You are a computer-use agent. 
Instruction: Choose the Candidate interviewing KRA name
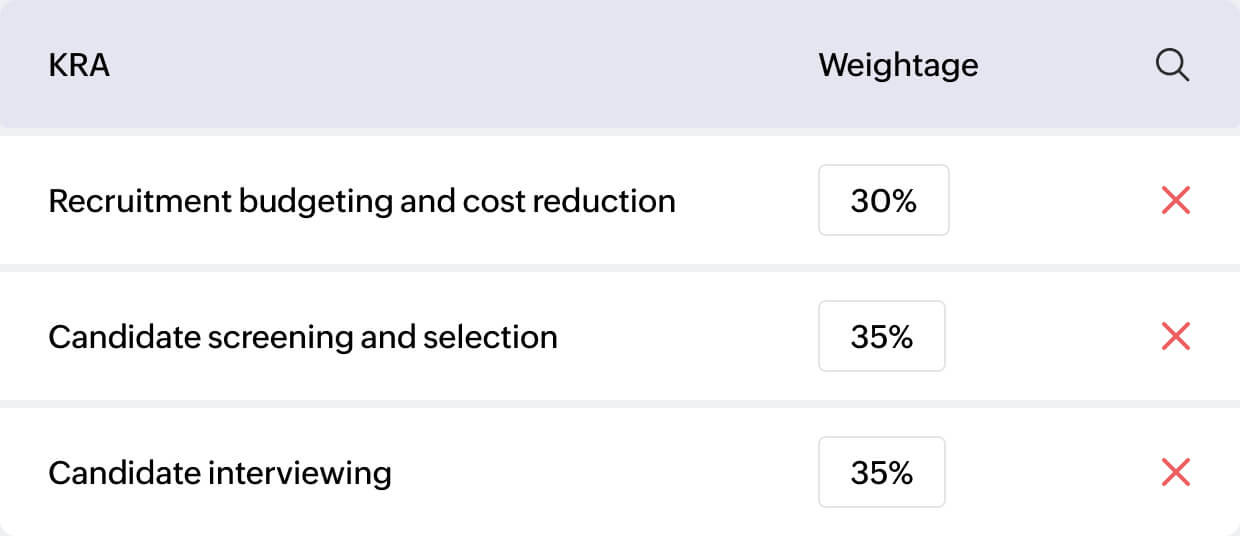pos(219,472)
